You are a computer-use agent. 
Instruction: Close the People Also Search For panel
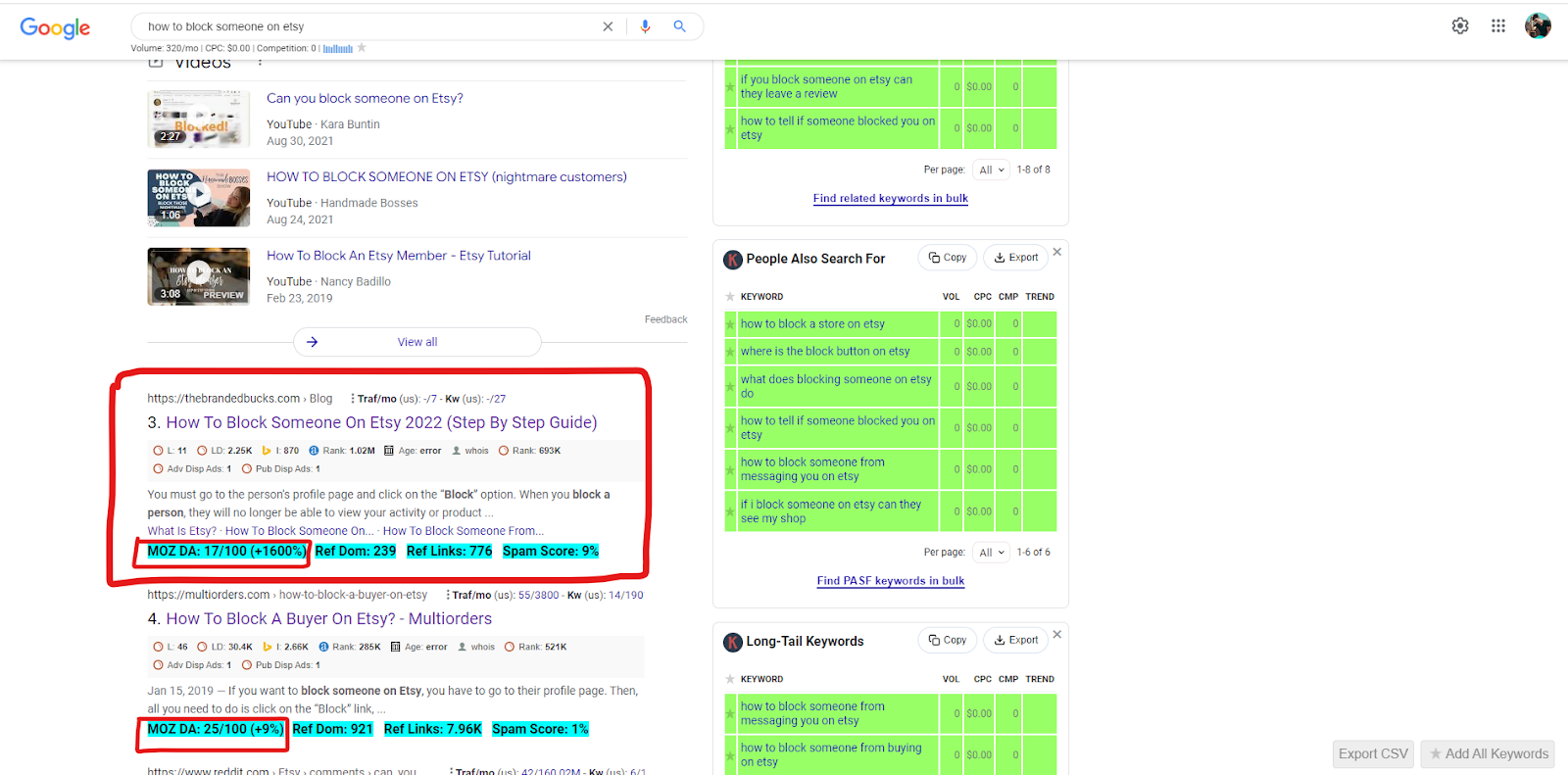pos(1057,252)
